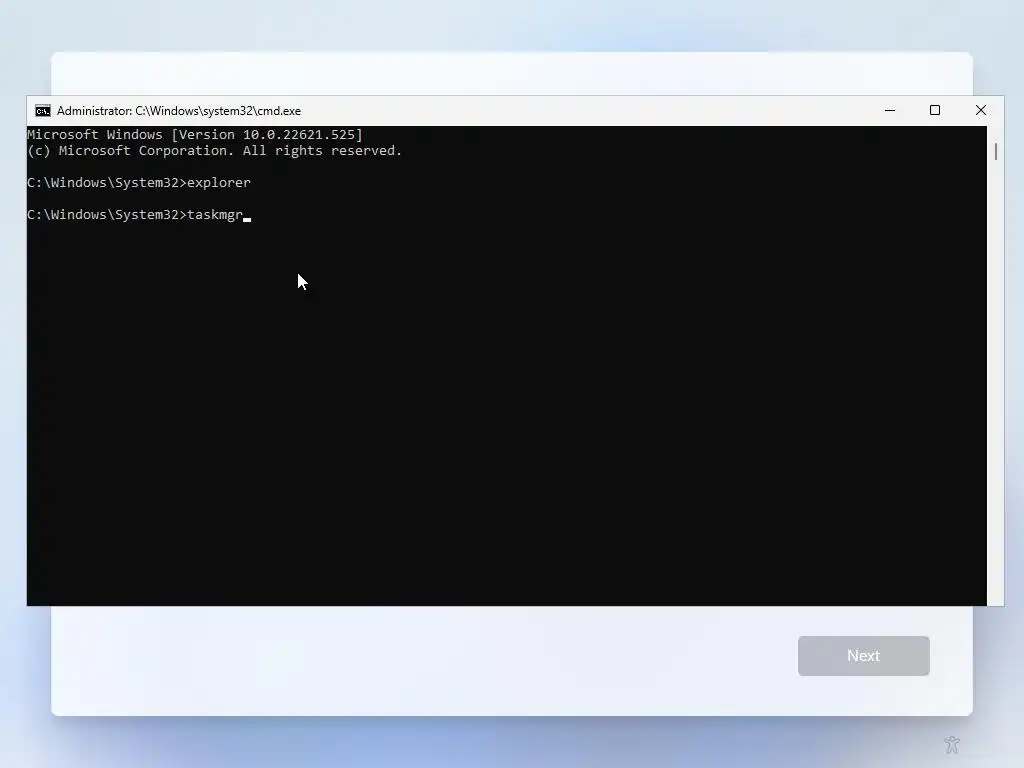The height and width of the screenshot is (768, 1024).
Task: Click the cmd.exe icon in title bar
Action: [x=42, y=111]
